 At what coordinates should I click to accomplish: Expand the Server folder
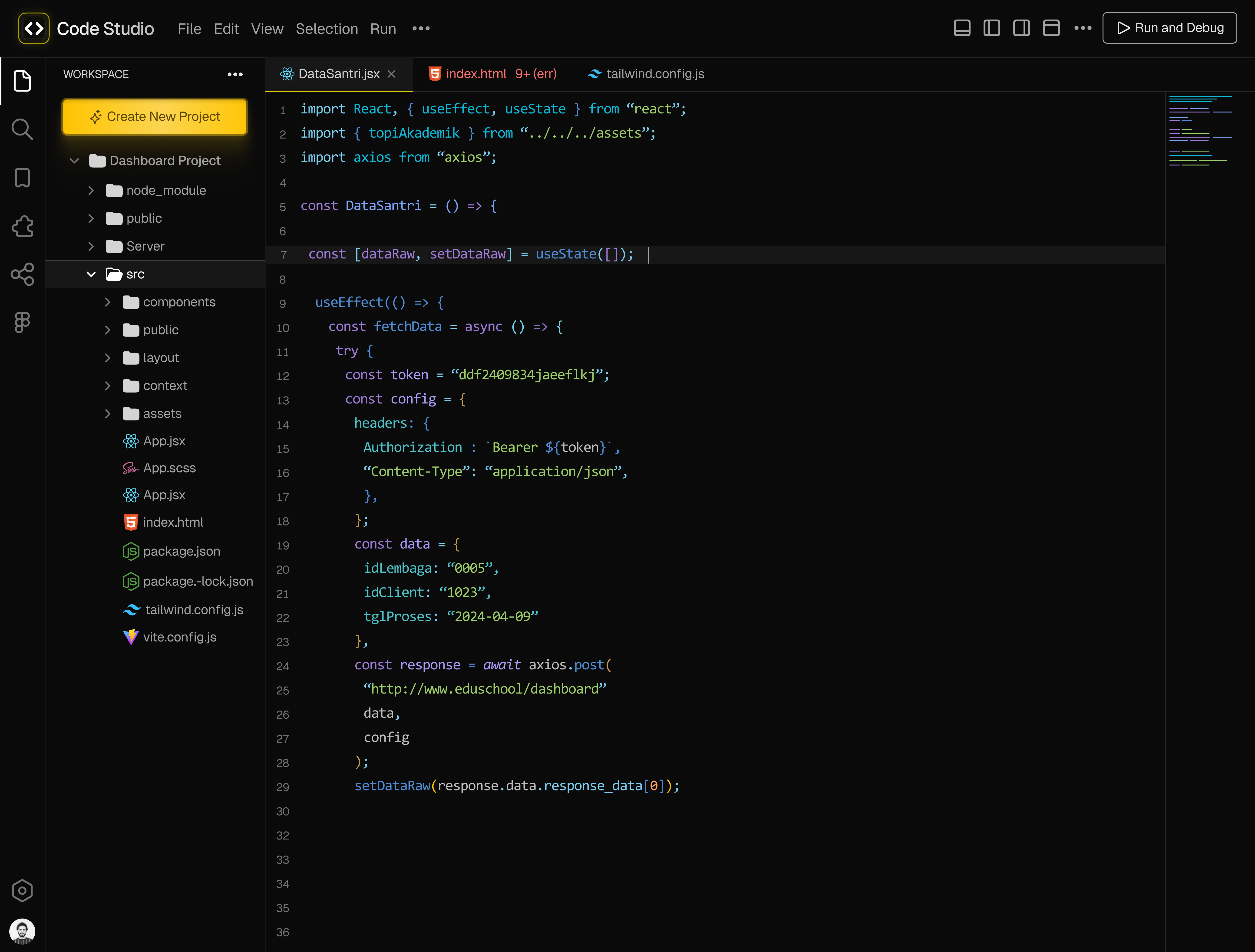91,246
